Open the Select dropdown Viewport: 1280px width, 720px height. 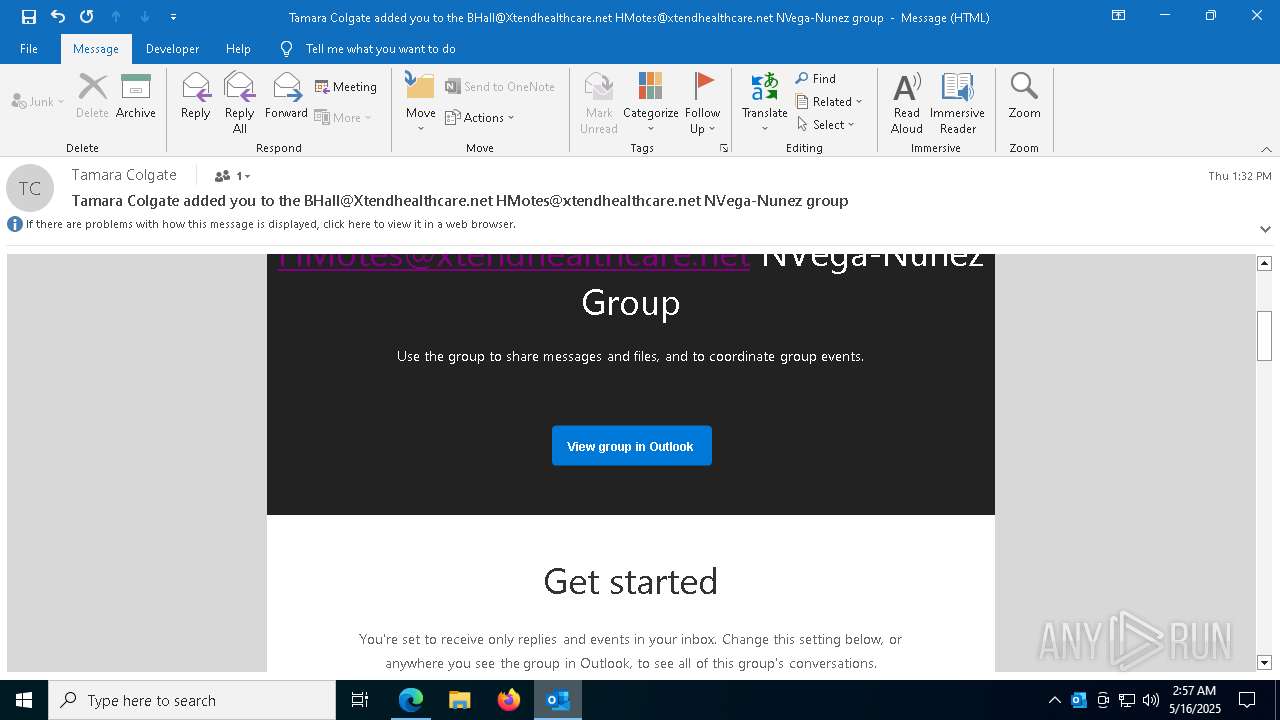(x=826, y=124)
